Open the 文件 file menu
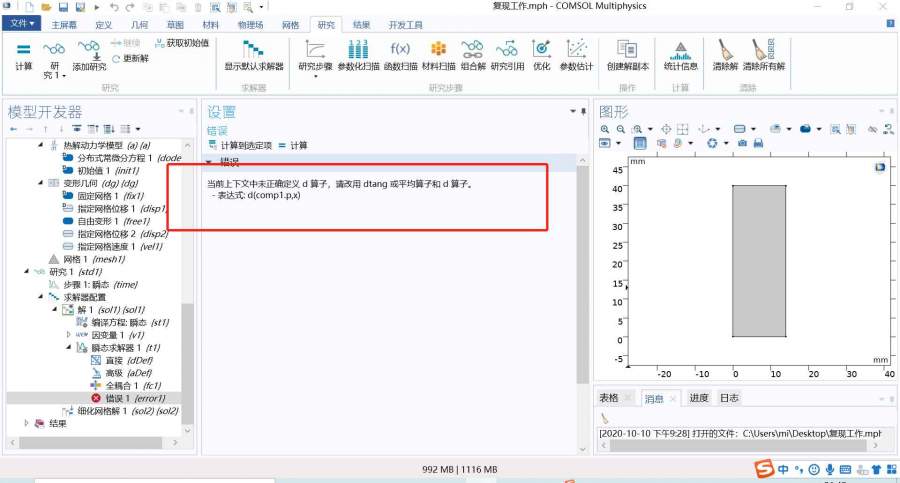Image resolution: width=900 pixels, height=483 pixels. (20, 23)
